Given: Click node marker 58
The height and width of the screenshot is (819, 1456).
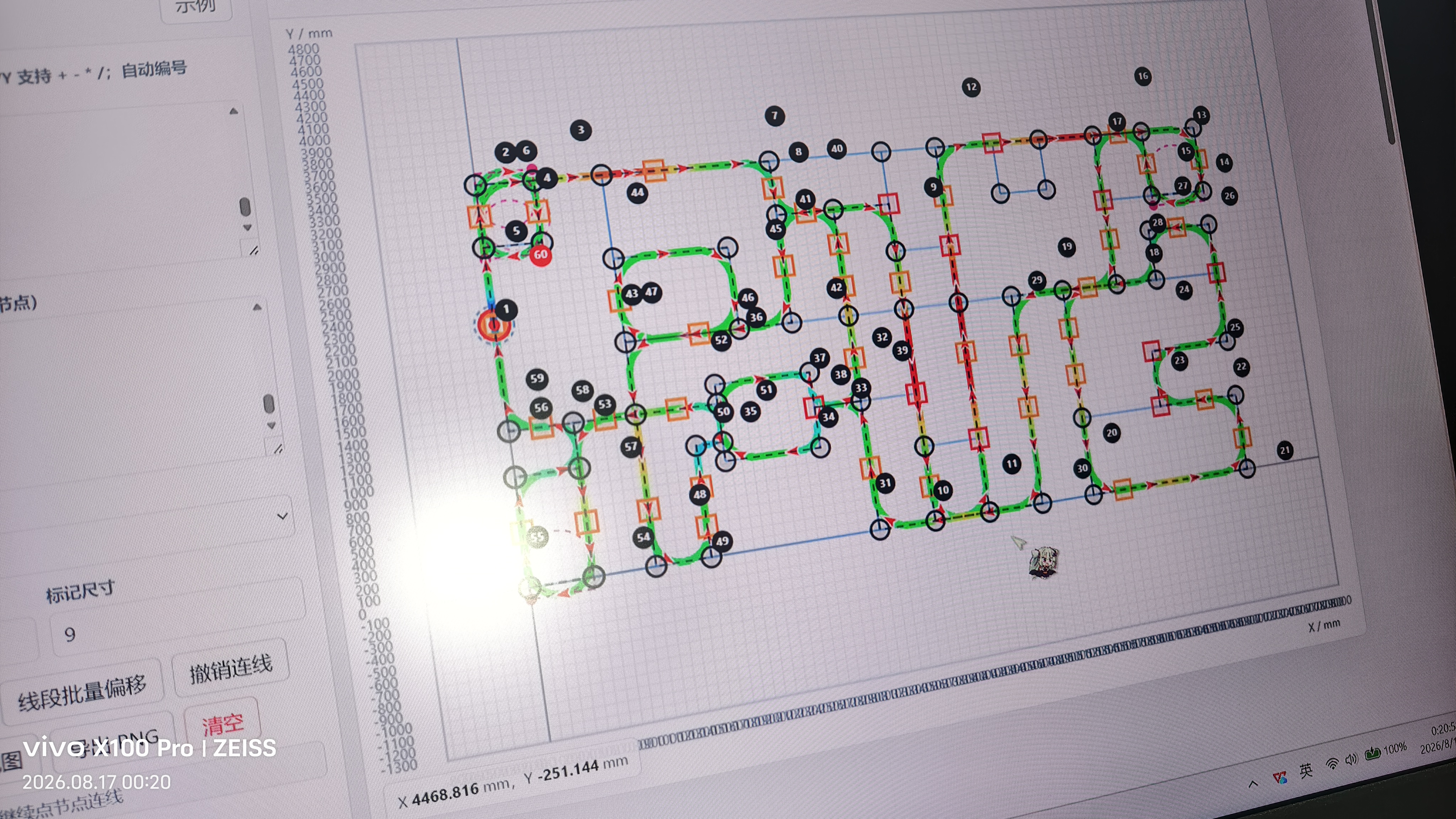Looking at the screenshot, I should coord(583,390).
